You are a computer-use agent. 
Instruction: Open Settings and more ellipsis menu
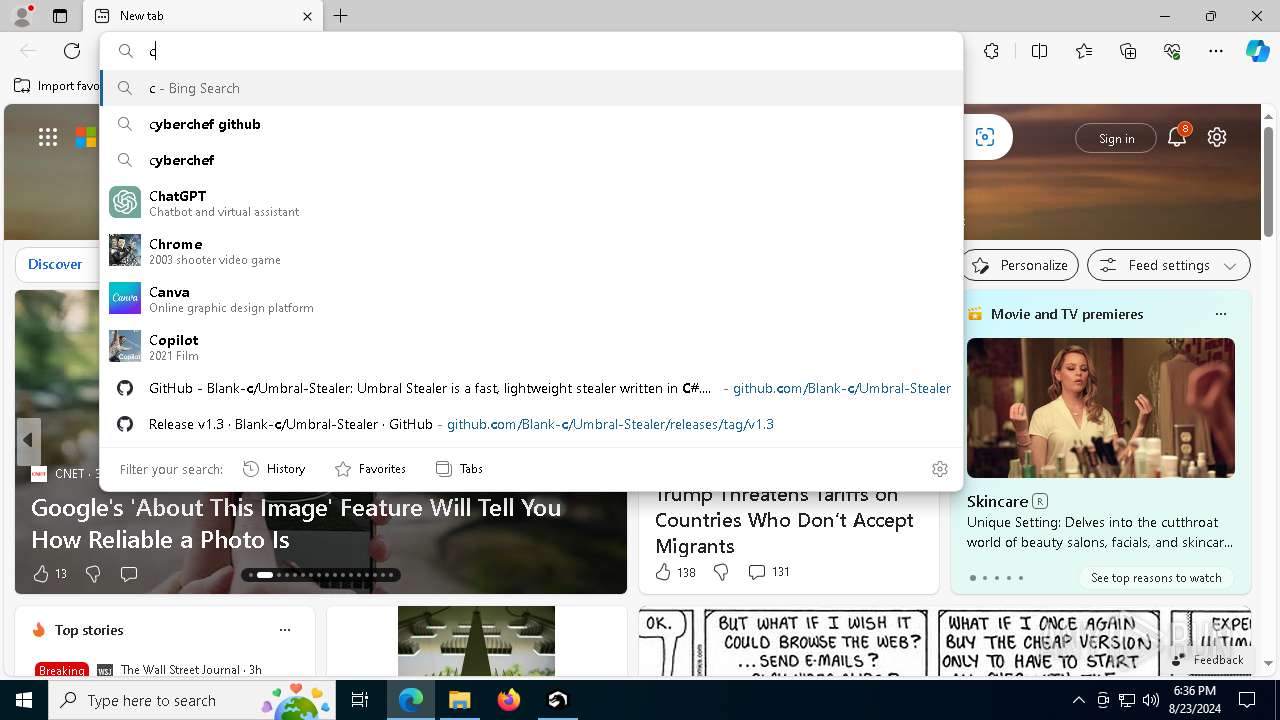click(1216, 51)
